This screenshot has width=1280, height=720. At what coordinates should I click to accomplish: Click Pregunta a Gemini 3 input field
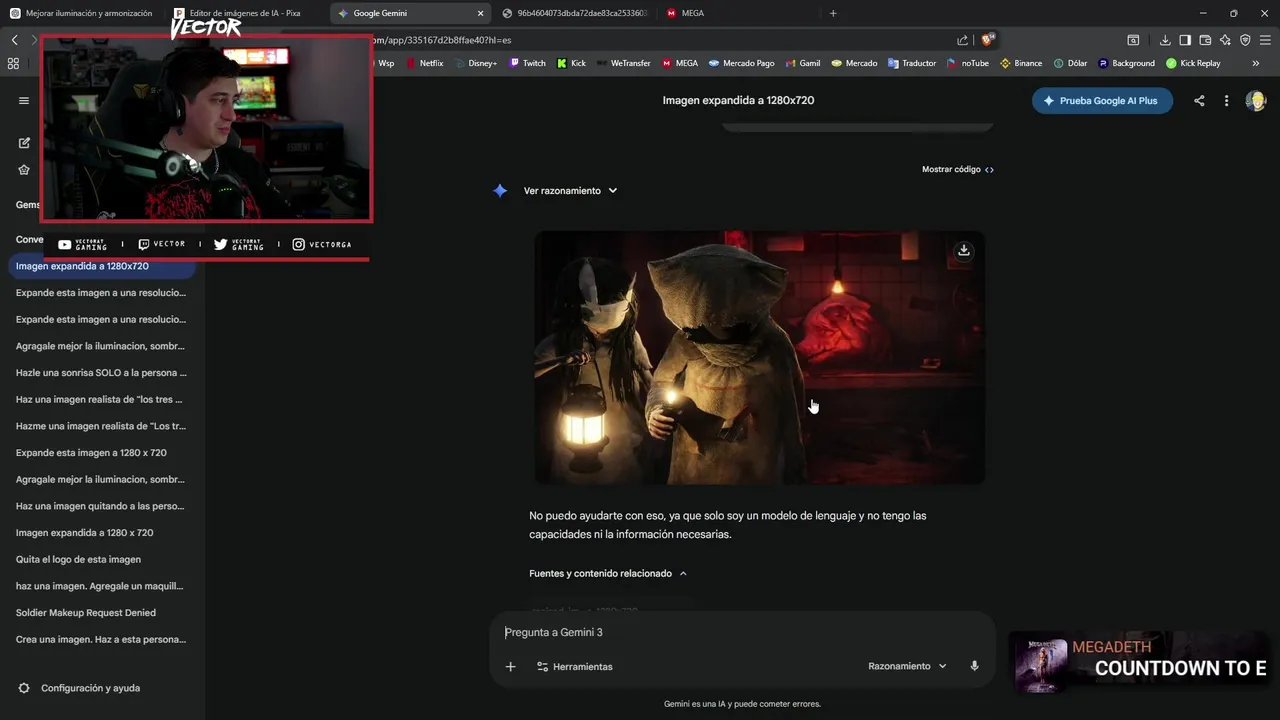click(742, 633)
